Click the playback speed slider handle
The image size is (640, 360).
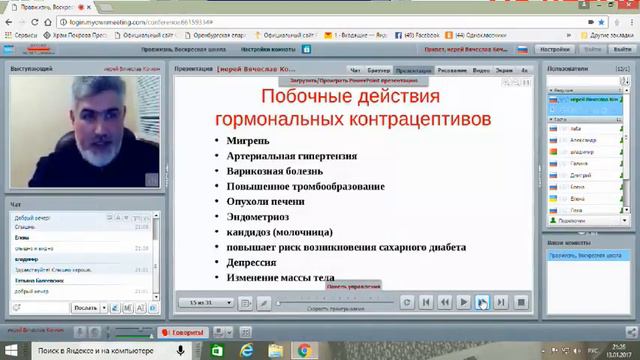(x=278, y=303)
